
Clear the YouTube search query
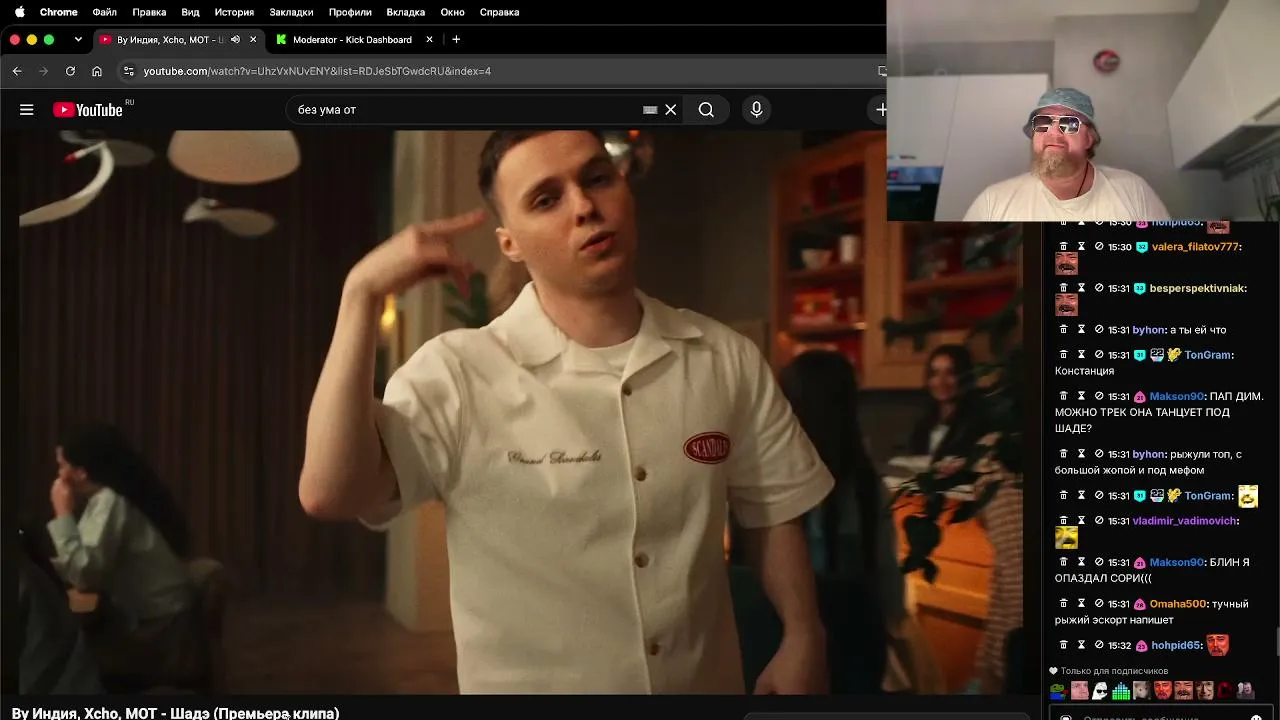[x=671, y=110]
